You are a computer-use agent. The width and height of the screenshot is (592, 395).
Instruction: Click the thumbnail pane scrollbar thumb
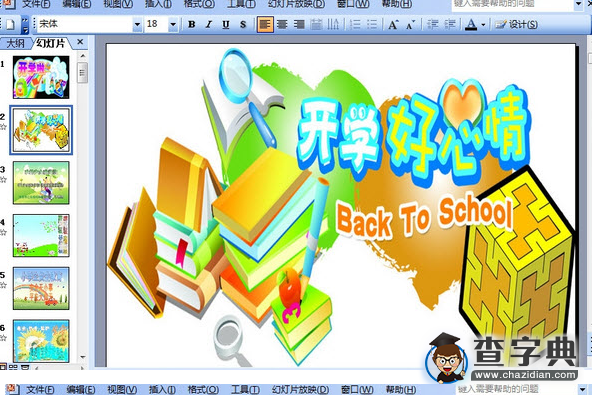[82, 73]
